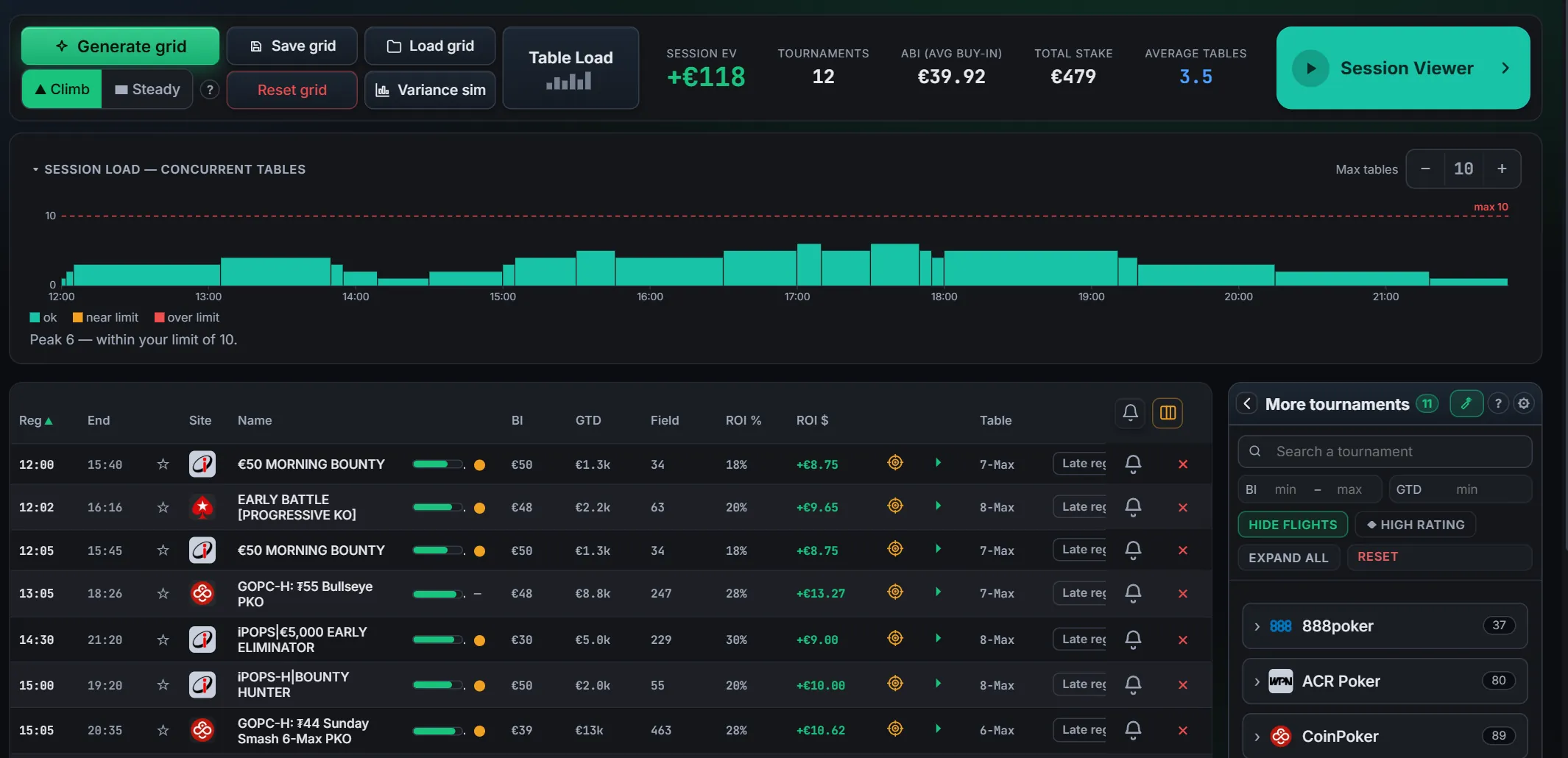Screen dimensions: 1568x758
Task: Sort table by Reg column
Action: coord(35,420)
